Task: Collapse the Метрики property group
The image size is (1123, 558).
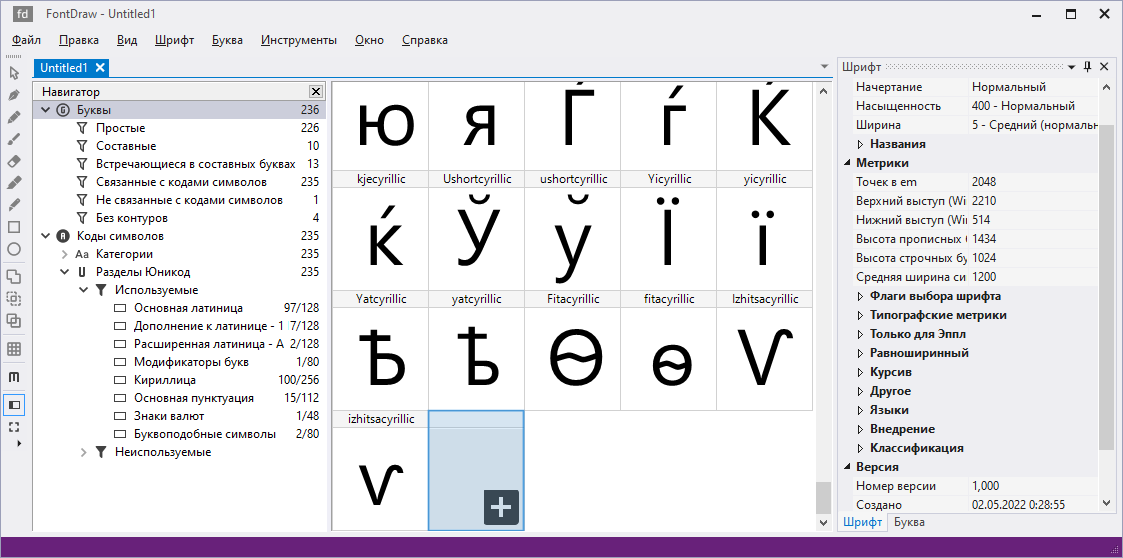Action: 847,163
